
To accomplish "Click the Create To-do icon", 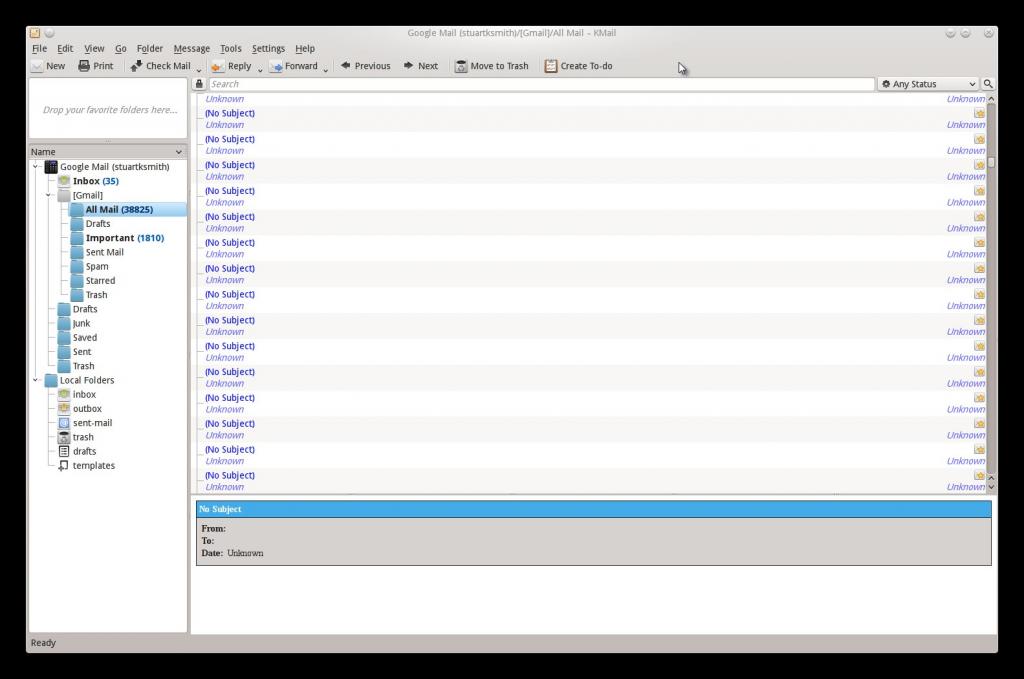I will pos(551,66).
